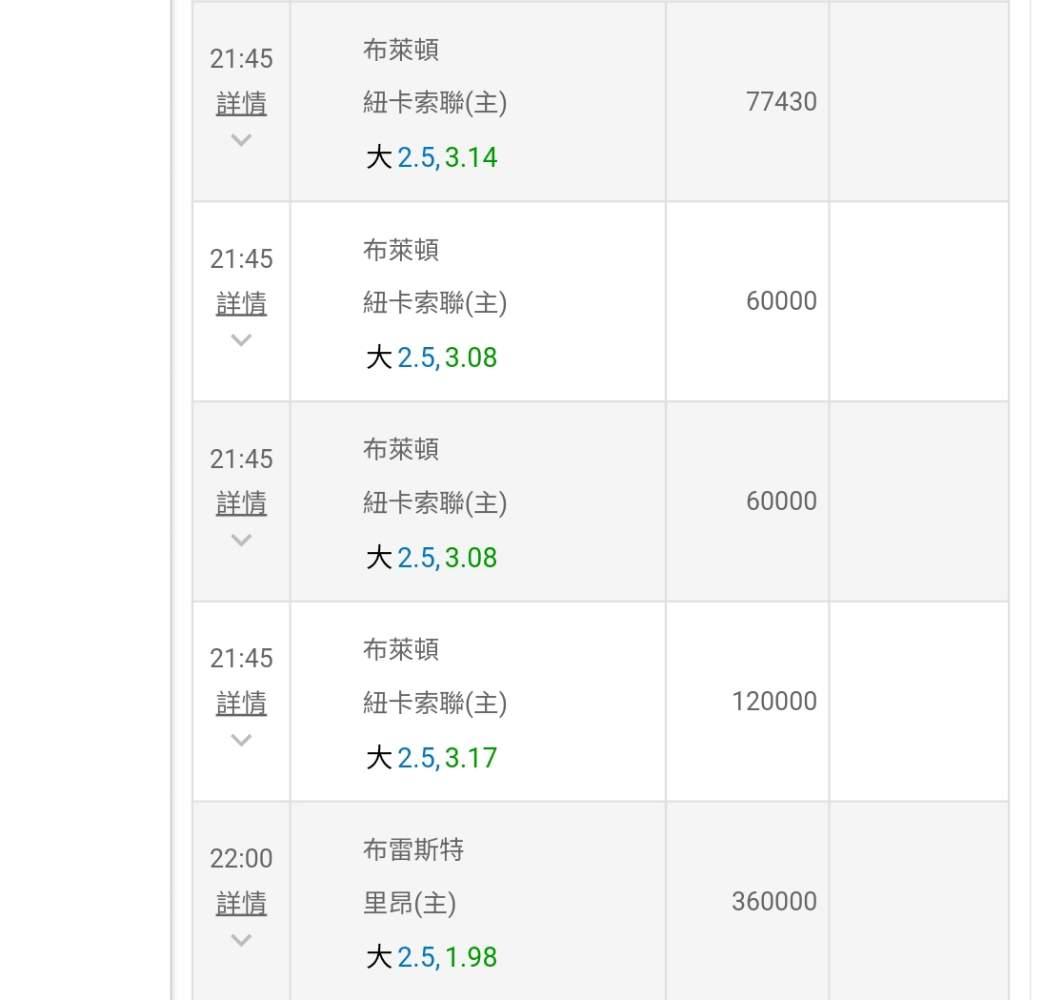The width and height of the screenshot is (1063, 1000).
Task: Expand chevron in the 77430 bet row
Action: tap(241, 140)
